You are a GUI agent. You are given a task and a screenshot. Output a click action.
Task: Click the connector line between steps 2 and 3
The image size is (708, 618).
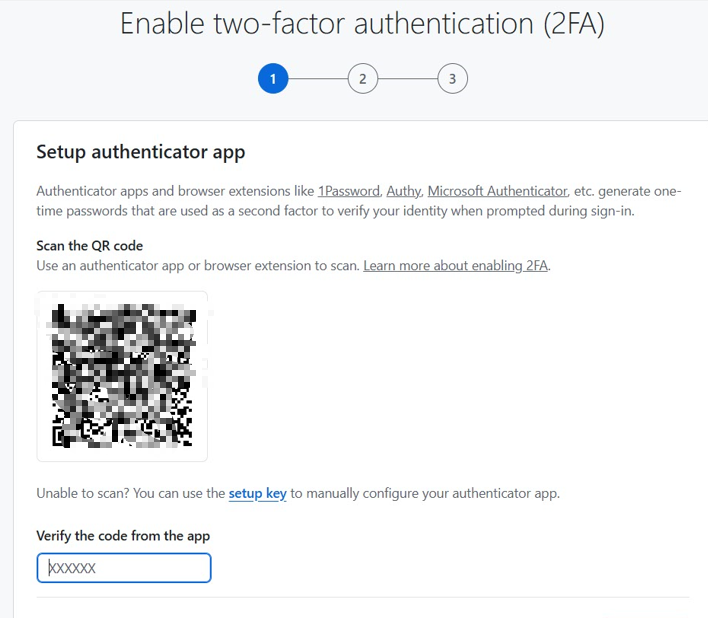pos(407,78)
